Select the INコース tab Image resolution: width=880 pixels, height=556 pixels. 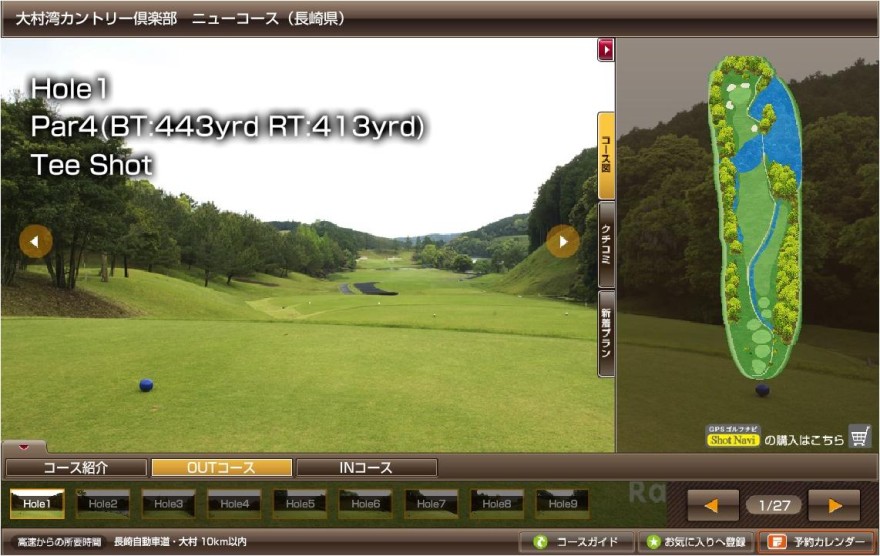coord(366,468)
